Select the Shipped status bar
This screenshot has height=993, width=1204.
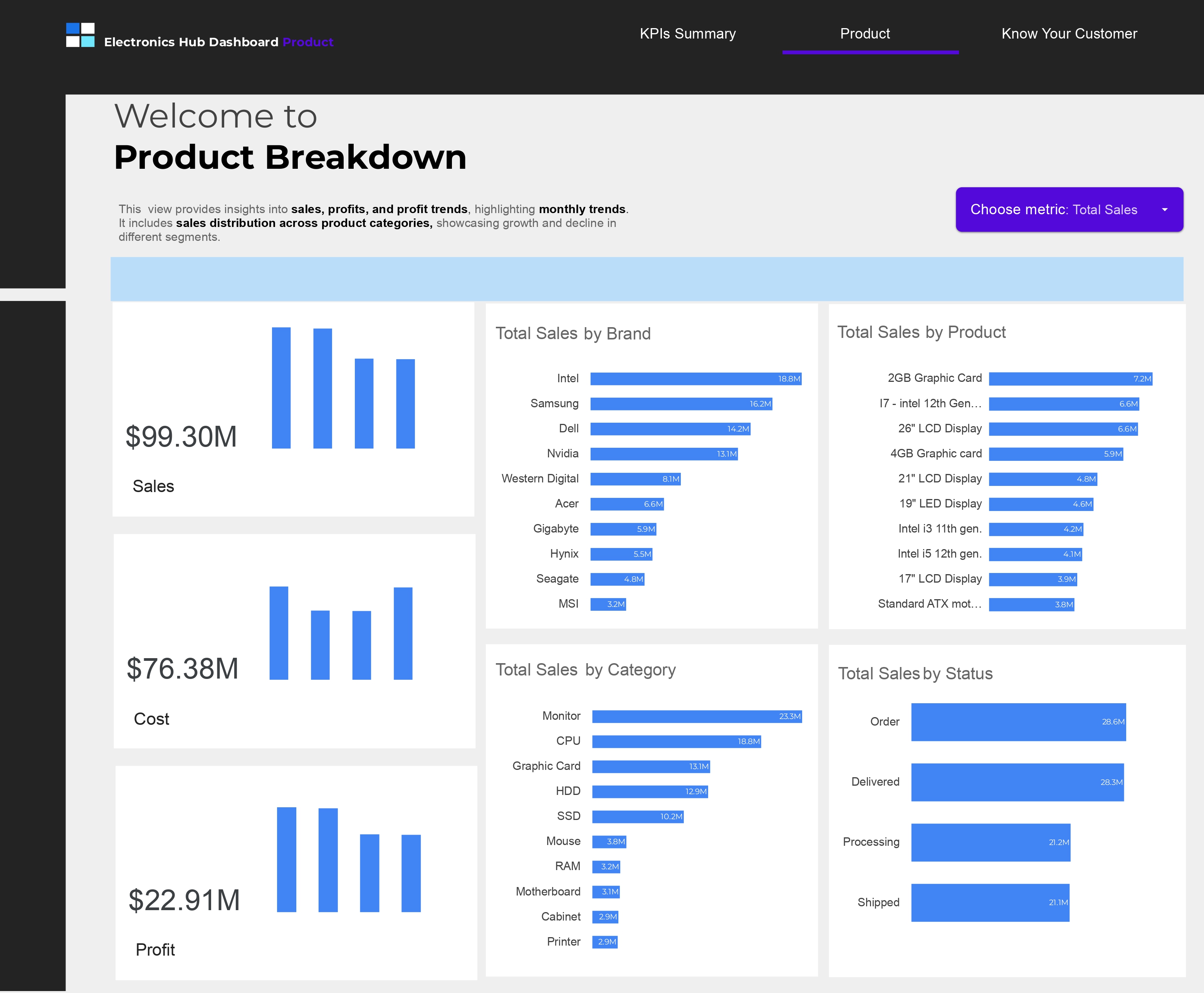[990, 902]
